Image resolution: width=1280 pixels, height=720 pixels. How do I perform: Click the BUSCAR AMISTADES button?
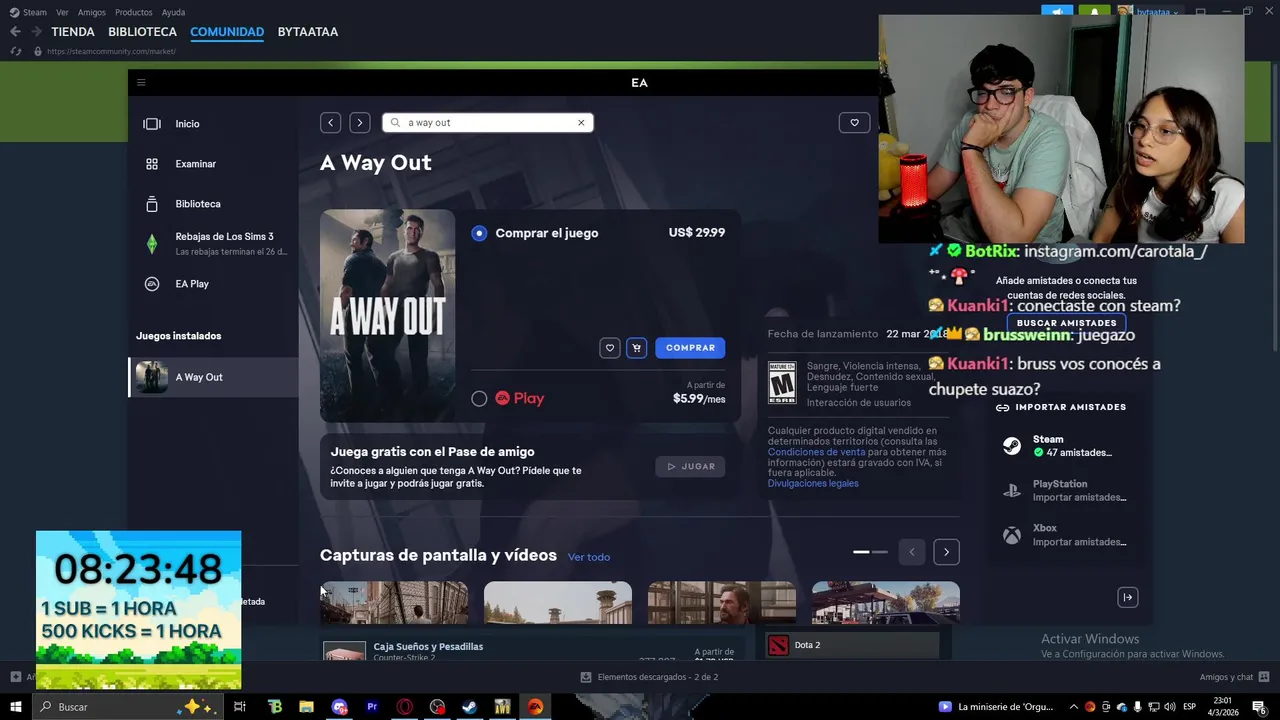click(1067, 323)
